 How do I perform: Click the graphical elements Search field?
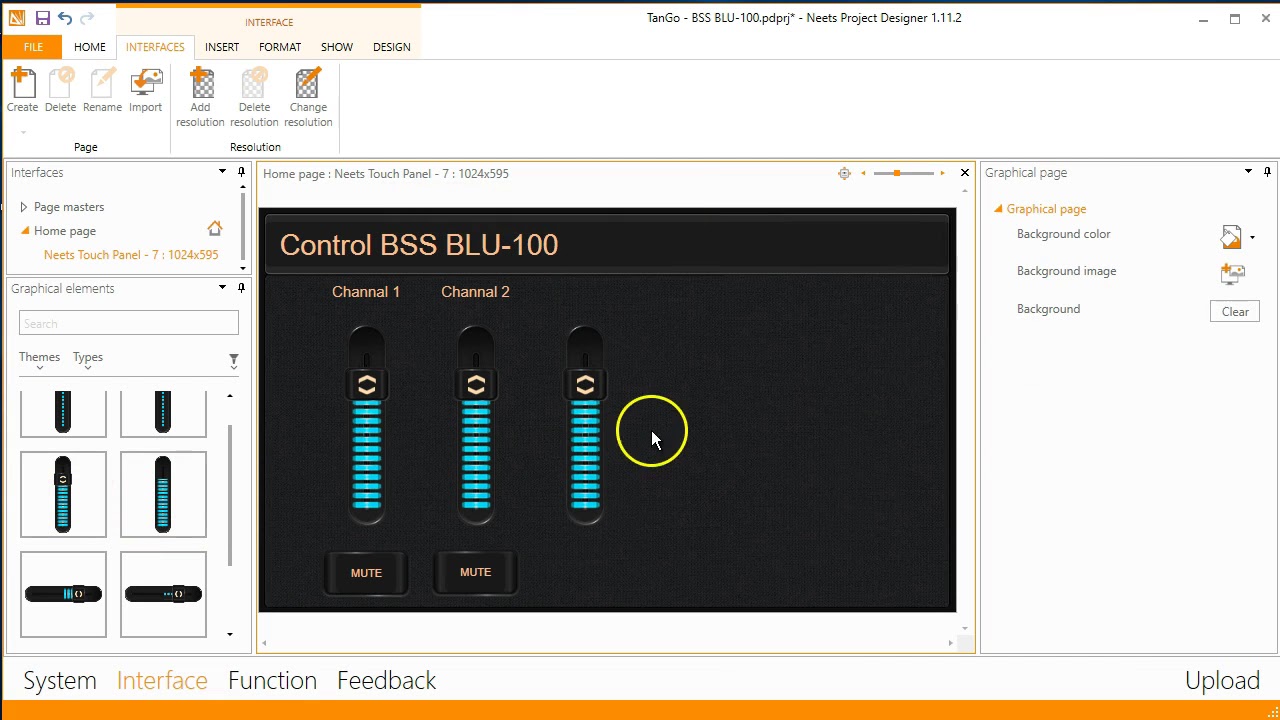129,323
